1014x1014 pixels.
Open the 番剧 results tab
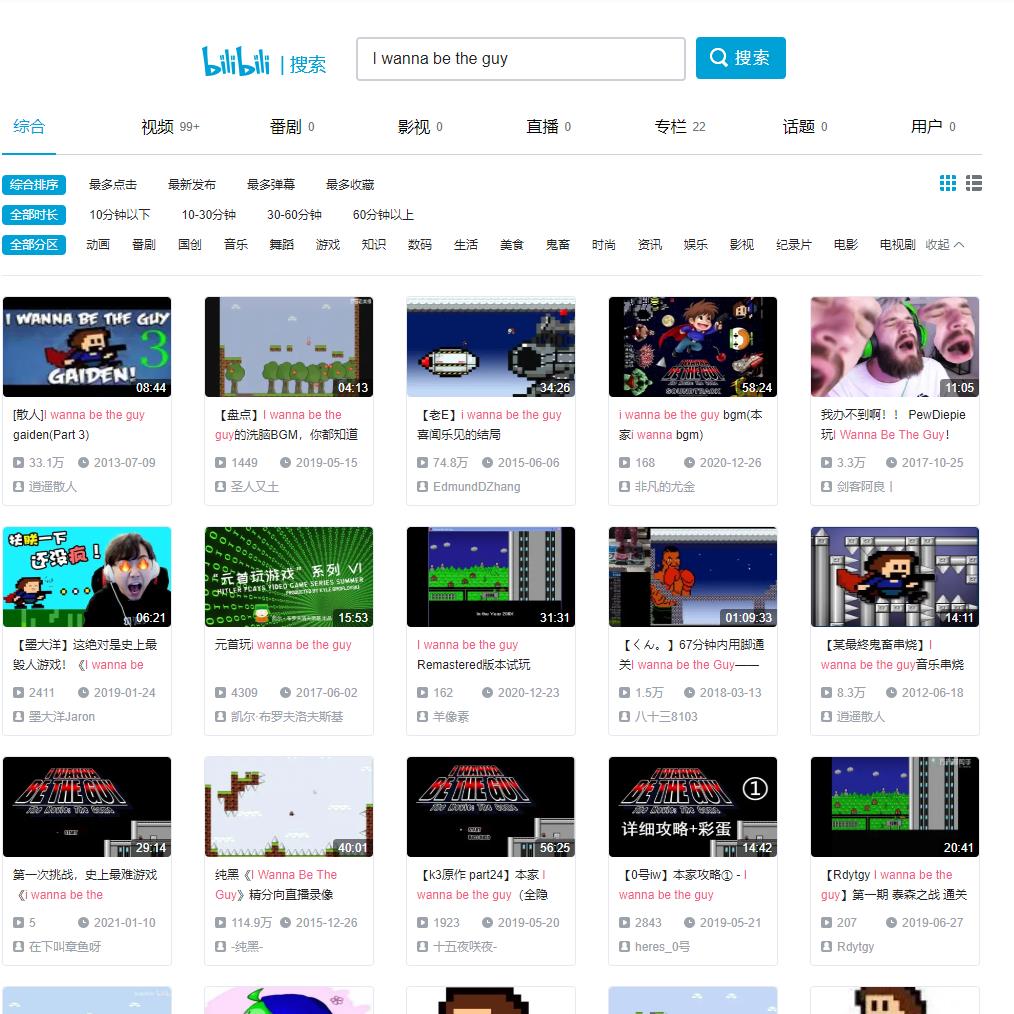292,127
